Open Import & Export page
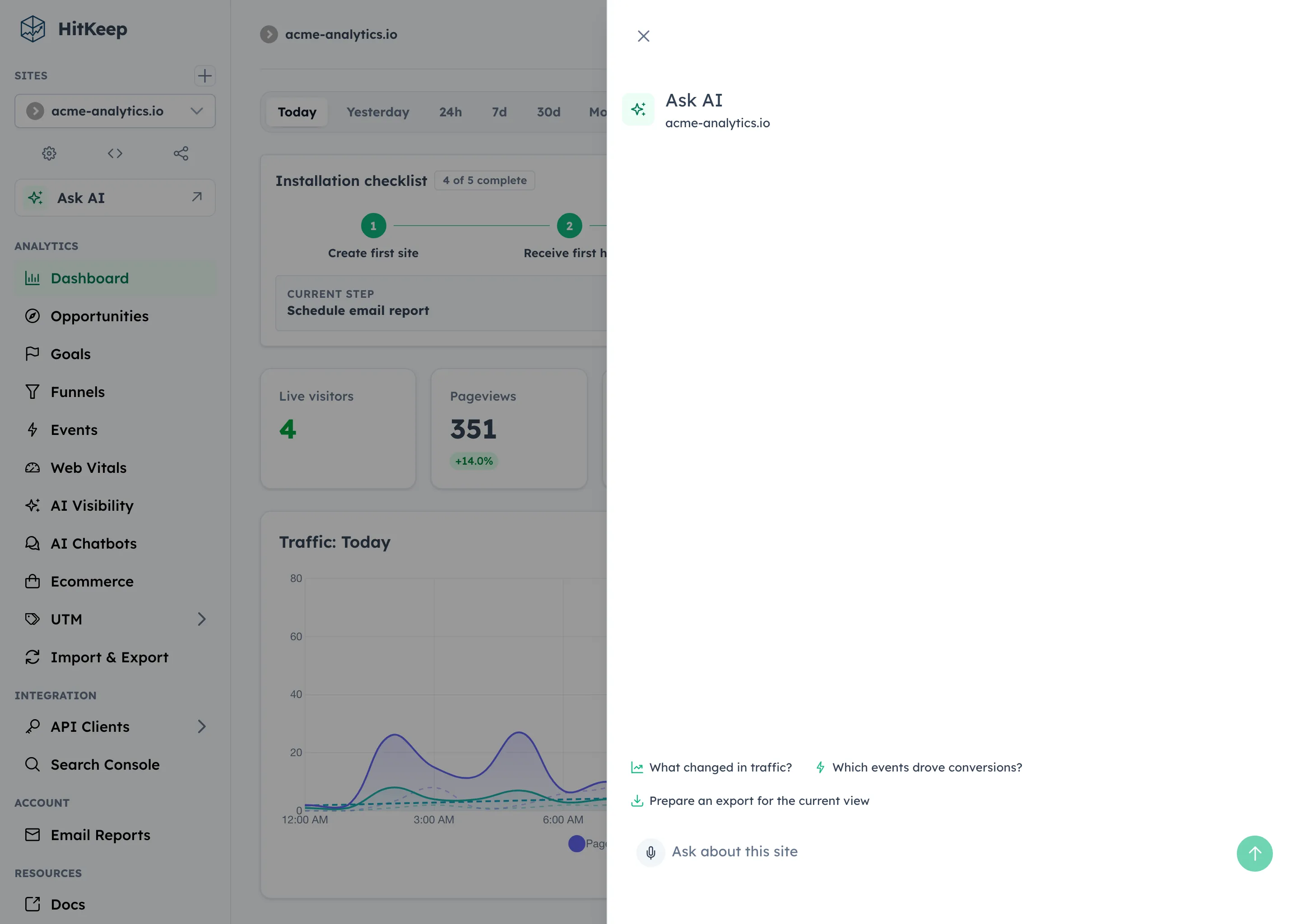The image size is (1300, 924). point(115,657)
